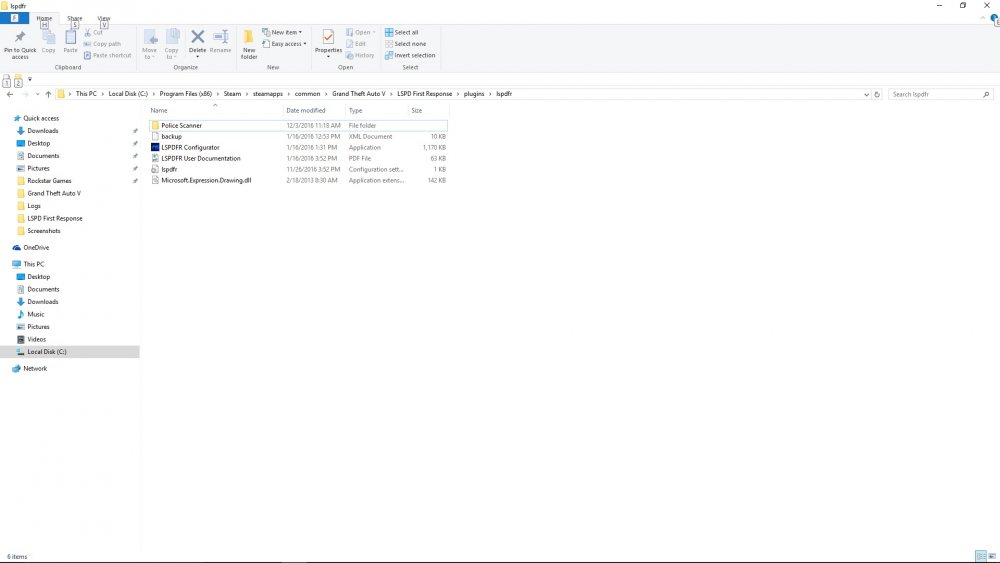This screenshot has width=1000, height=563.
Task: Click Grand Theft Auto V breadcrumb
Action: [x=358, y=94]
